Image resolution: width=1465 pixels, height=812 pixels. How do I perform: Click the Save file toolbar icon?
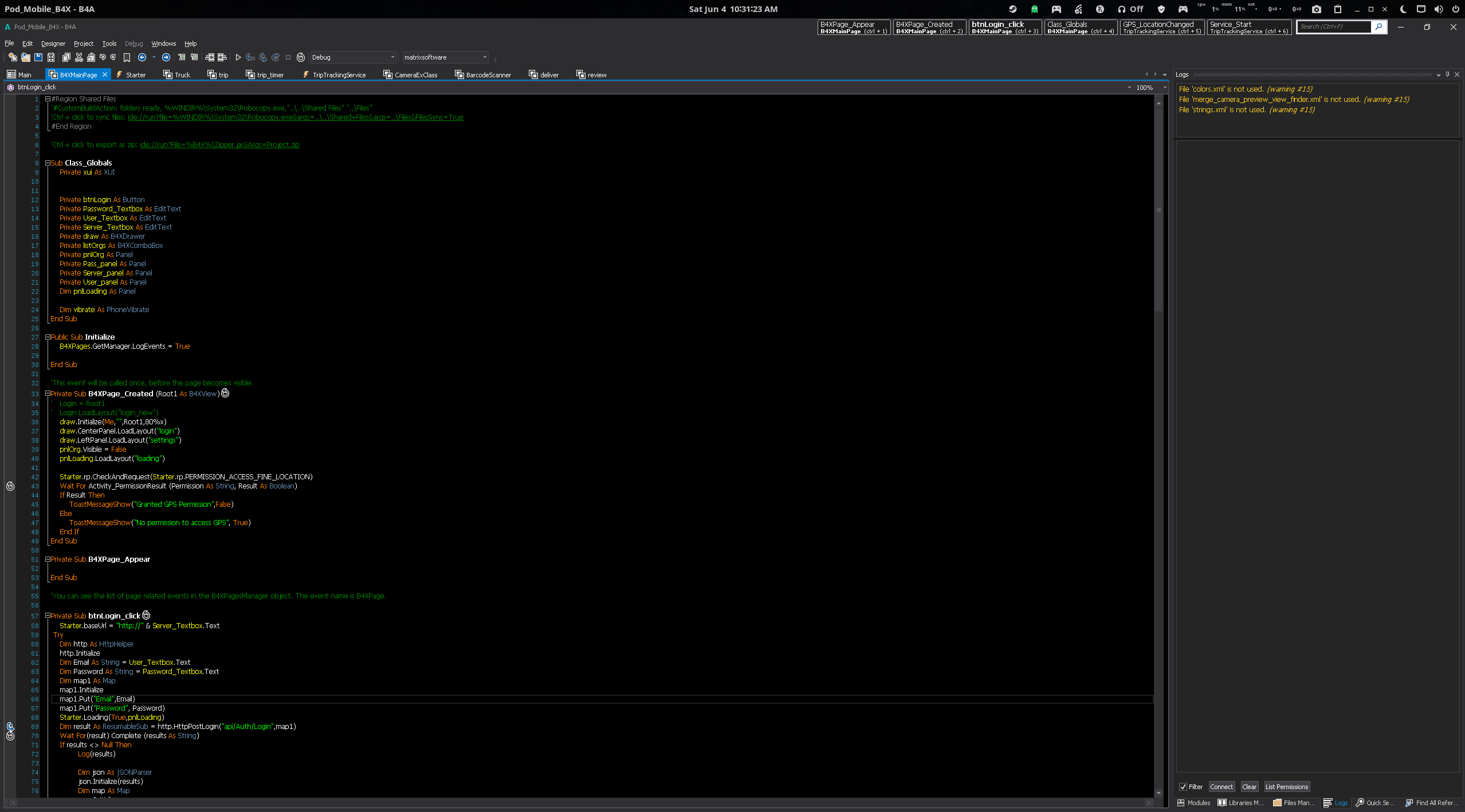click(38, 57)
